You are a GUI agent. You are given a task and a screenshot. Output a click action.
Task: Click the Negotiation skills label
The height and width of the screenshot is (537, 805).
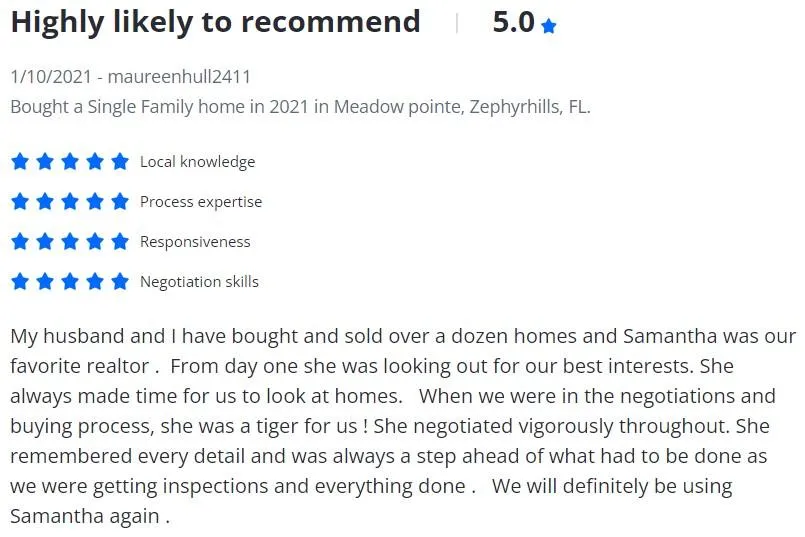tap(199, 282)
